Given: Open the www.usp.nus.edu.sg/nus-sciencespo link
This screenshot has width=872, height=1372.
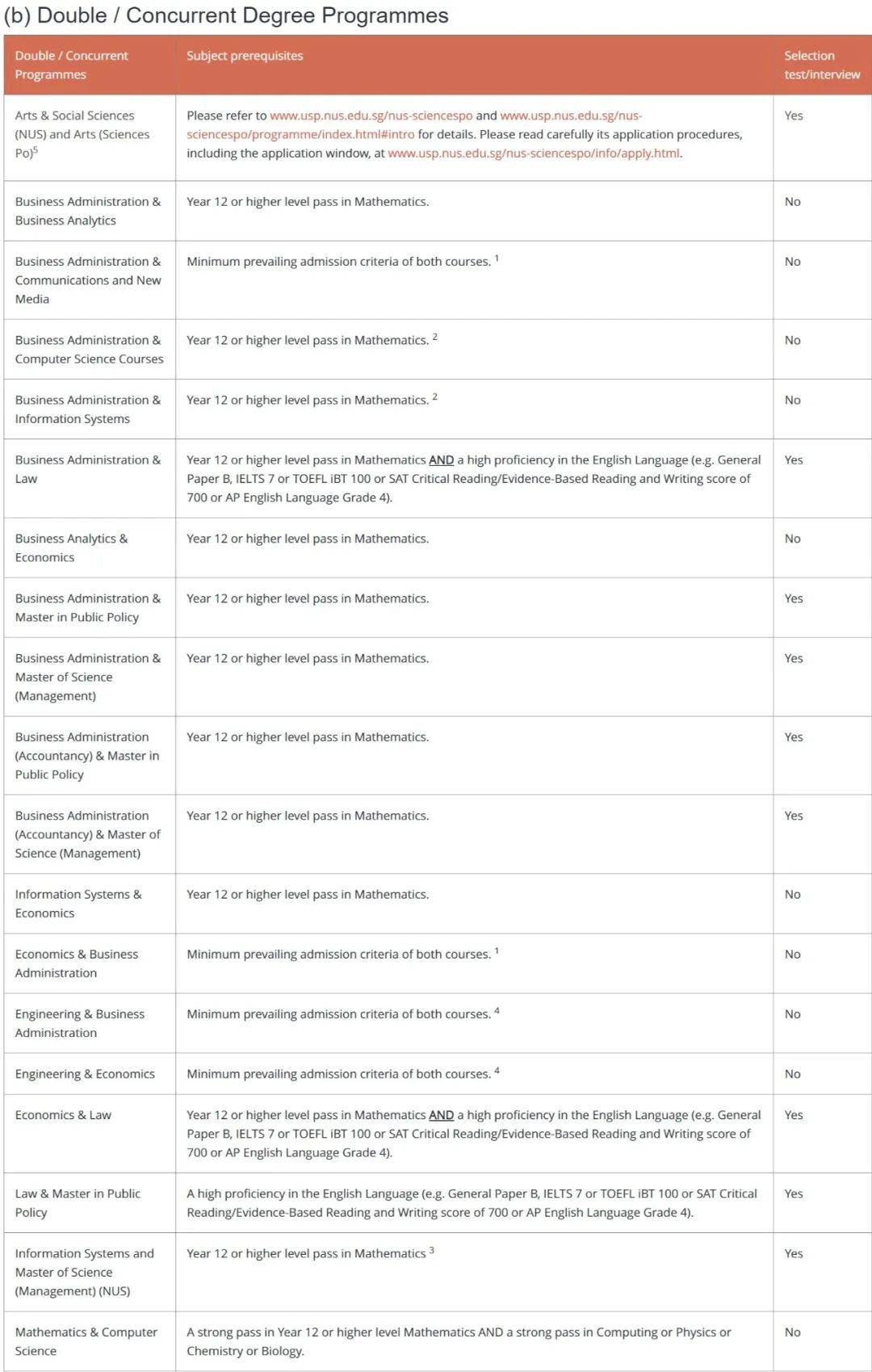Looking at the screenshot, I should pyautogui.click(x=371, y=115).
